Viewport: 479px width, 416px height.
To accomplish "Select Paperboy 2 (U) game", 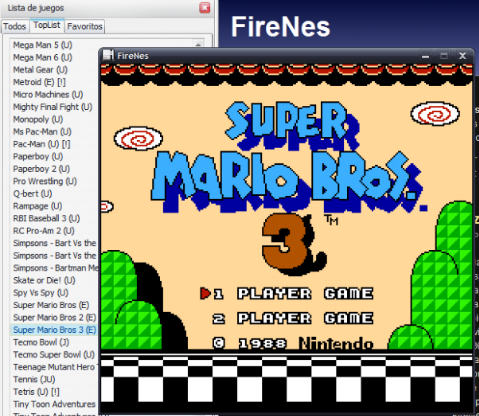I will pos(41,169).
